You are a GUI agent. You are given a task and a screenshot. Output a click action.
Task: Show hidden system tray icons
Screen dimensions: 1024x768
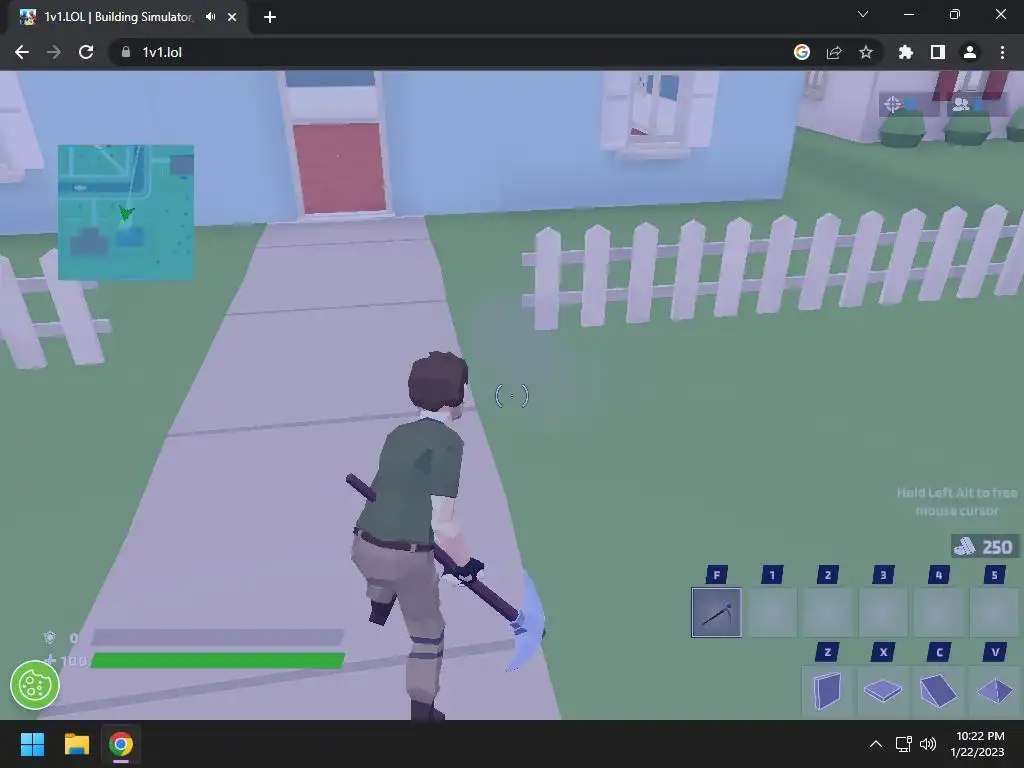876,744
